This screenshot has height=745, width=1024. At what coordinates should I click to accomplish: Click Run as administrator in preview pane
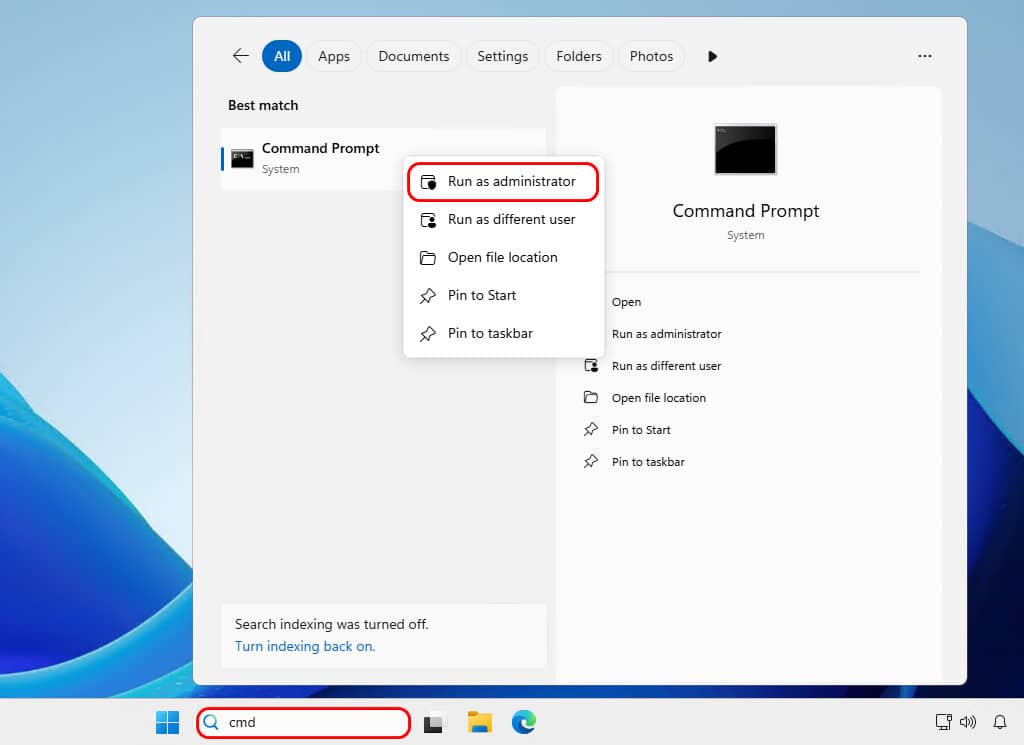point(666,334)
